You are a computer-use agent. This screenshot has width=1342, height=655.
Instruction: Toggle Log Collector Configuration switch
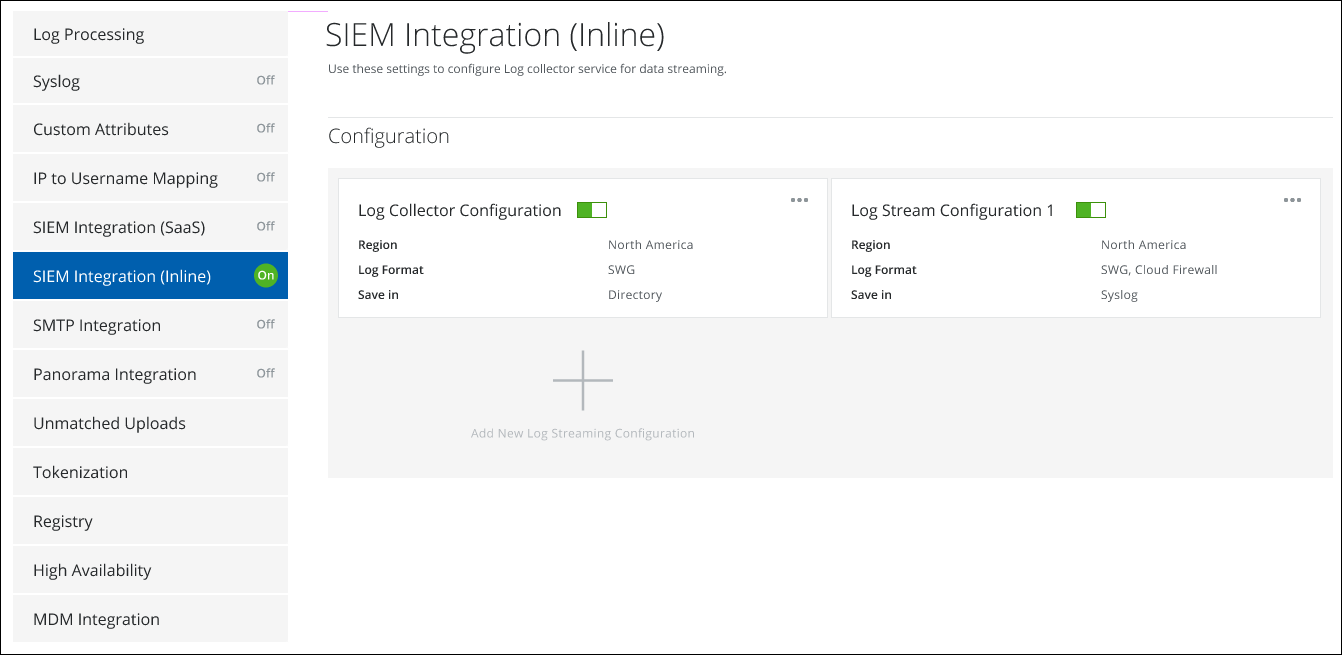(592, 210)
